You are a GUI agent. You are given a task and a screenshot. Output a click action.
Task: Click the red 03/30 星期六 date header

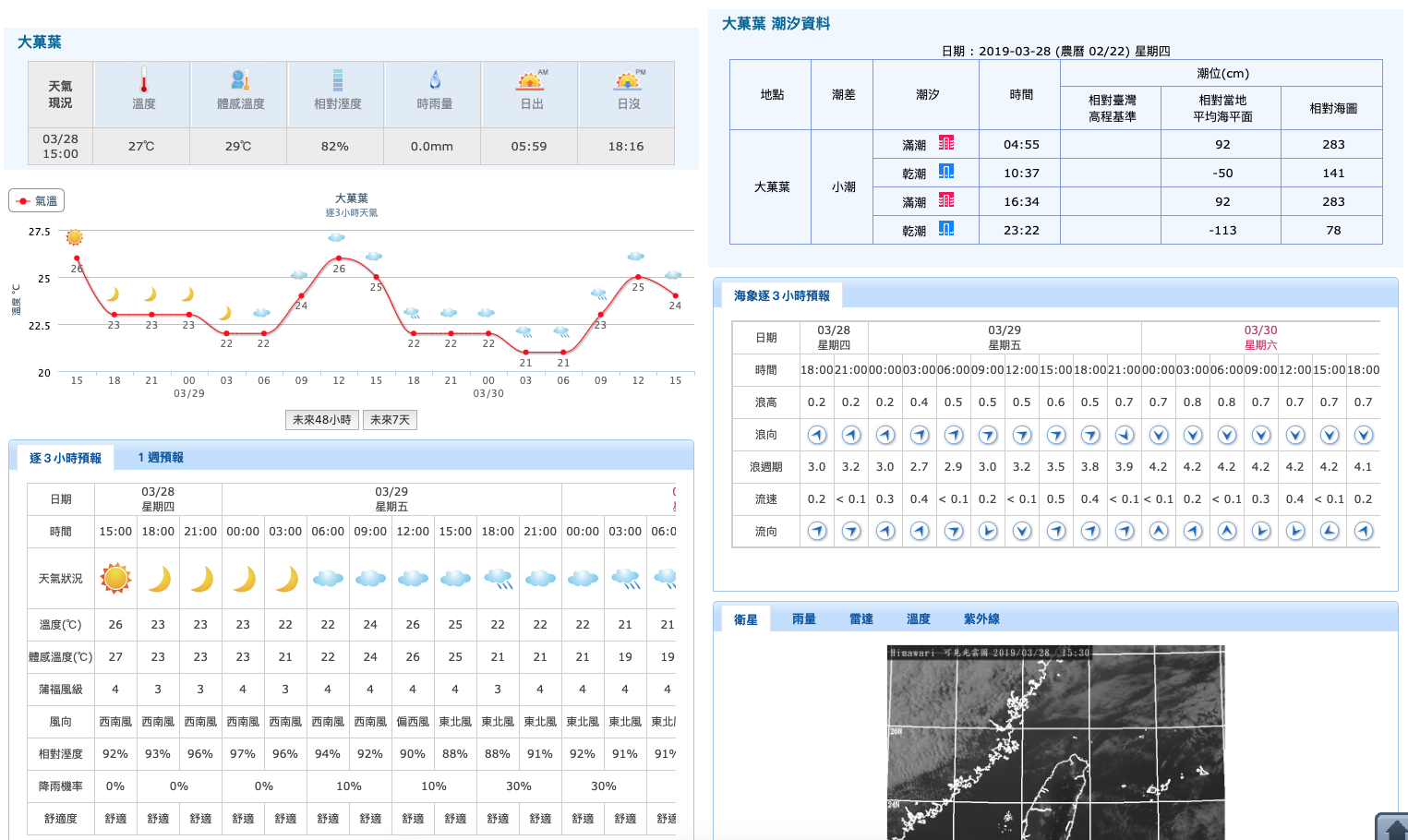pos(1260,337)
